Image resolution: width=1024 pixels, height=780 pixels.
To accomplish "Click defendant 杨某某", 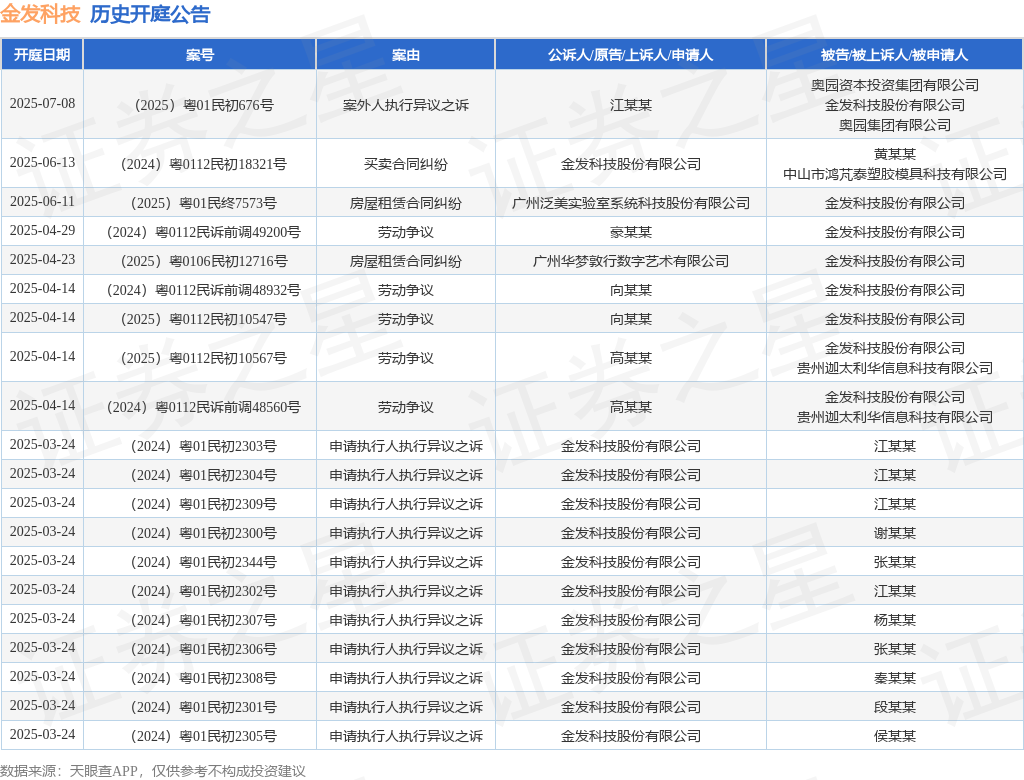I will [895, 620].
